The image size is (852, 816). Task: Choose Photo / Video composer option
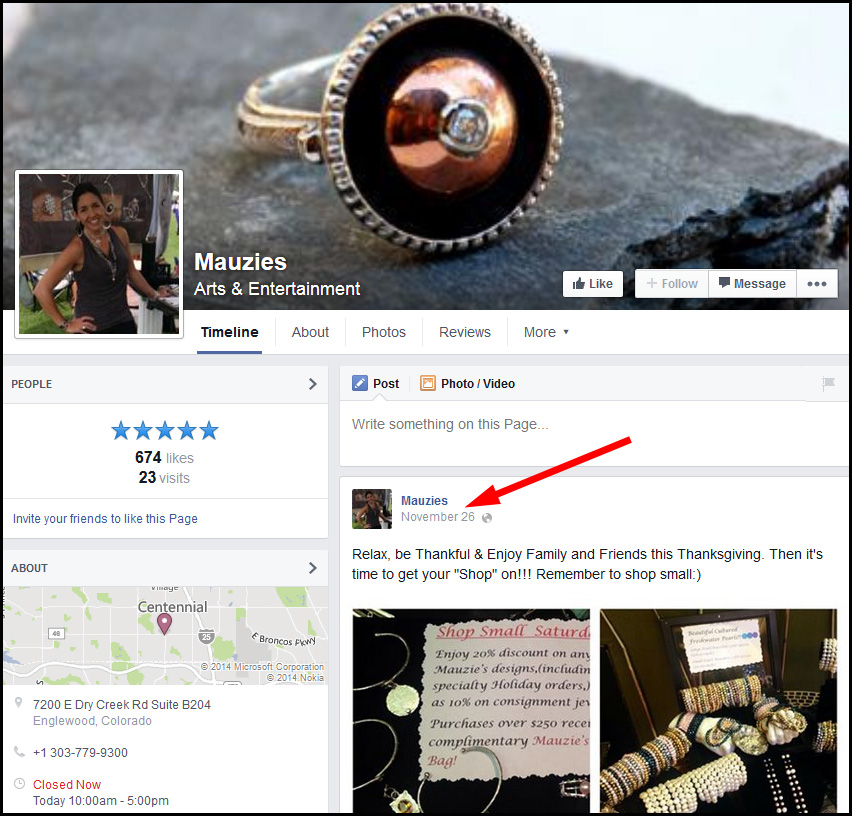(468, 384)
